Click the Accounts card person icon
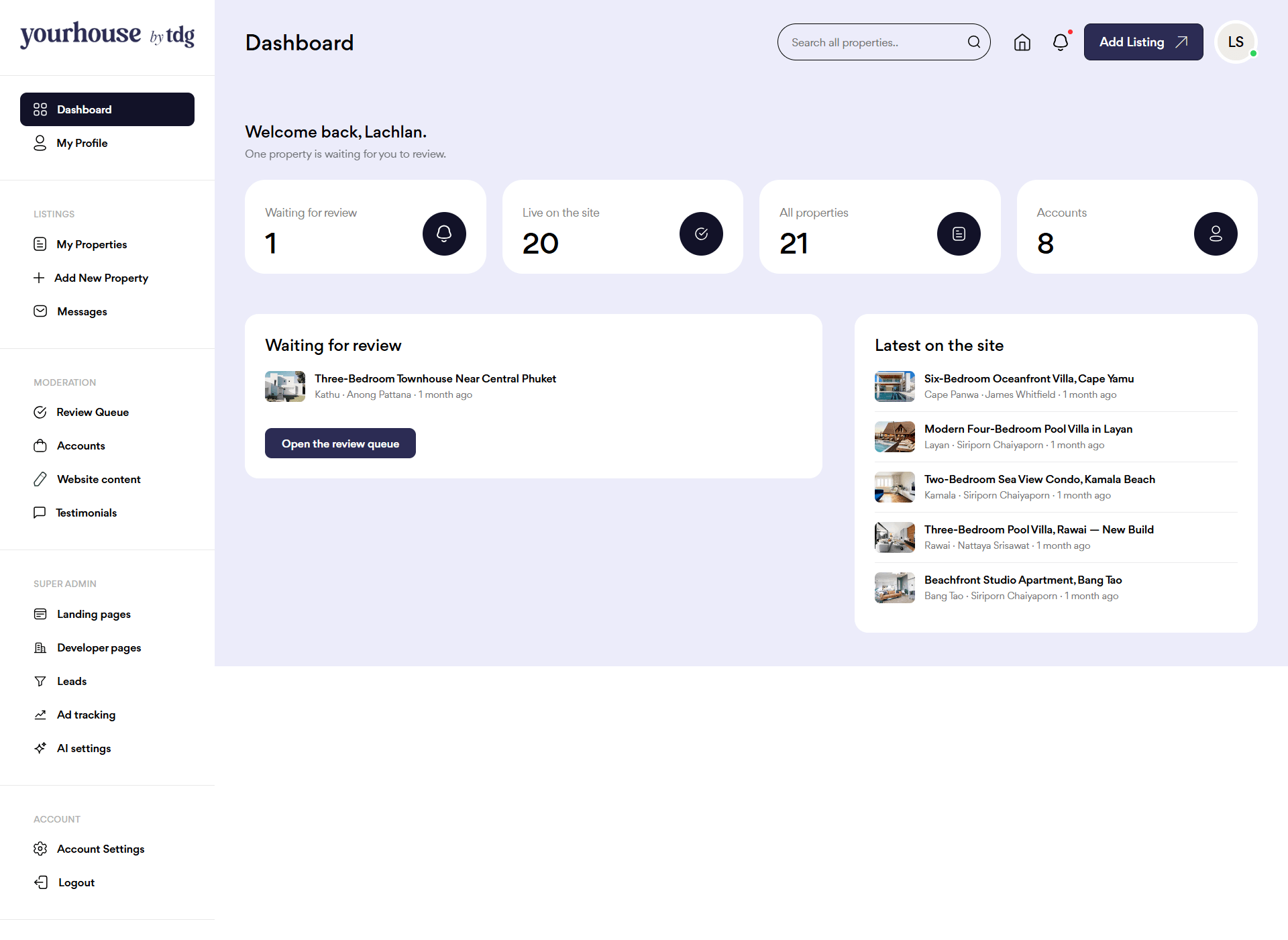1288x940 pixels. tap(1216, 233)
